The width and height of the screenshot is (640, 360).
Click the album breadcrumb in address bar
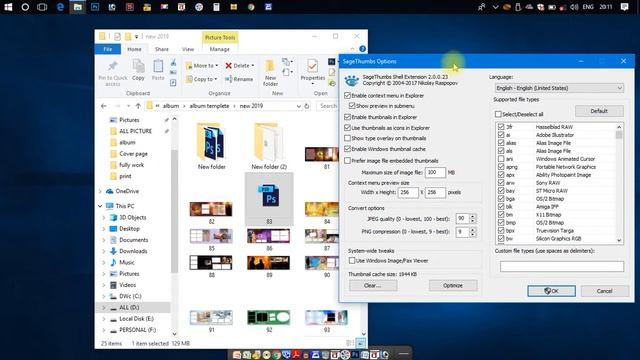[171, 106]
